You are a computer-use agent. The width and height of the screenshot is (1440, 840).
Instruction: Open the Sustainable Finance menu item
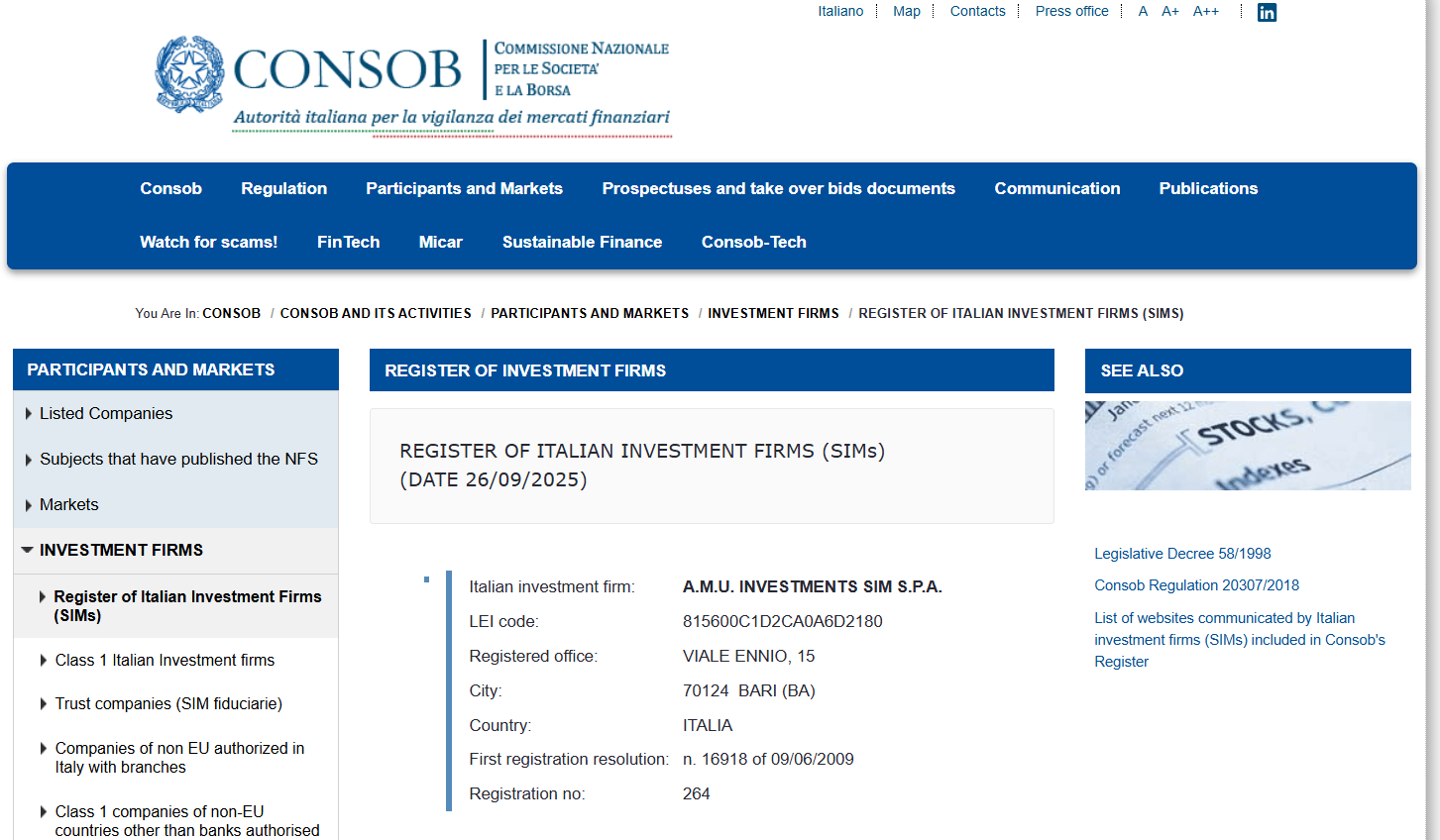[x=582, y=242]
